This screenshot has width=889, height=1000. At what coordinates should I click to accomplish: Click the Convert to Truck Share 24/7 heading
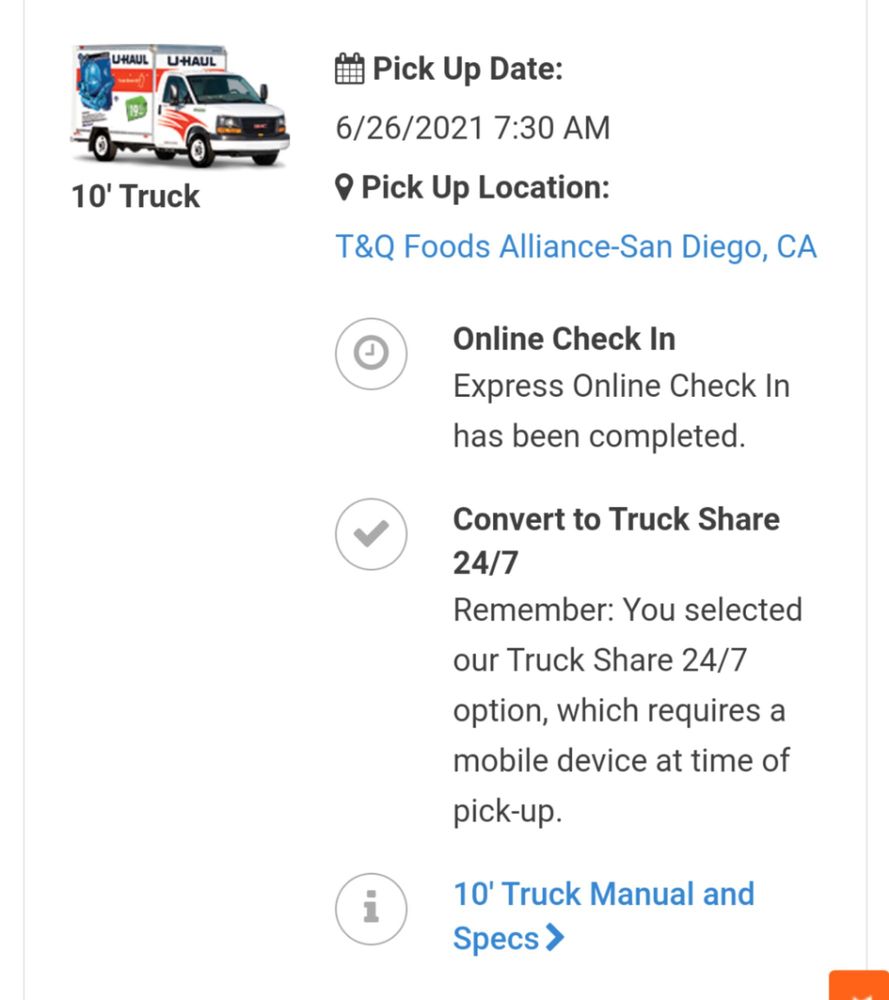[x=615, y=540]
